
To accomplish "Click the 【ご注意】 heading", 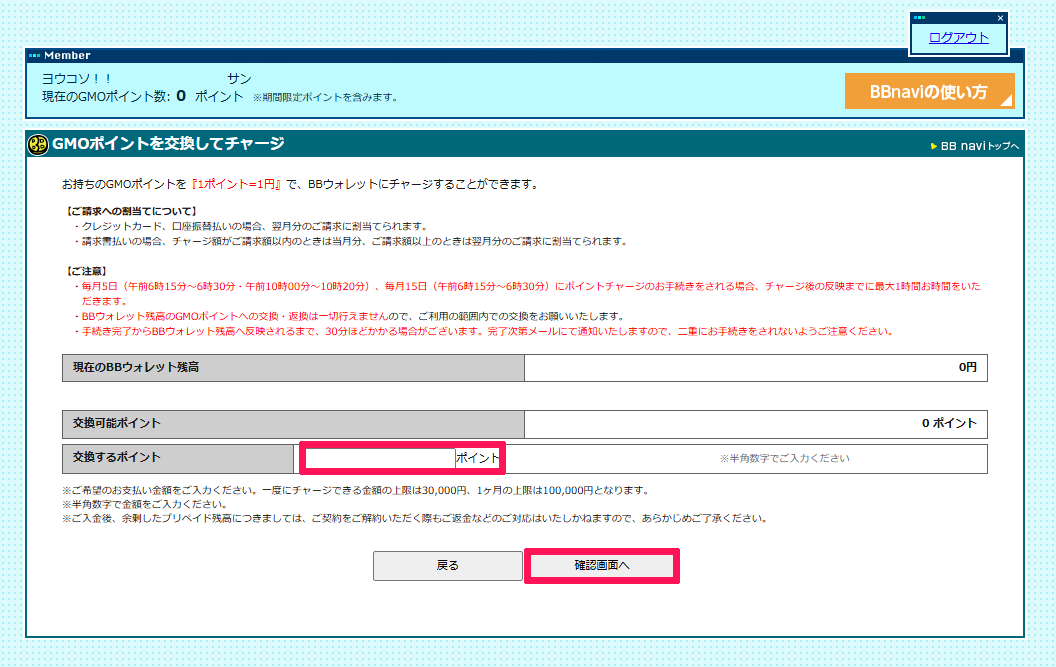I will pyautogui.click(x=86, y=271).
